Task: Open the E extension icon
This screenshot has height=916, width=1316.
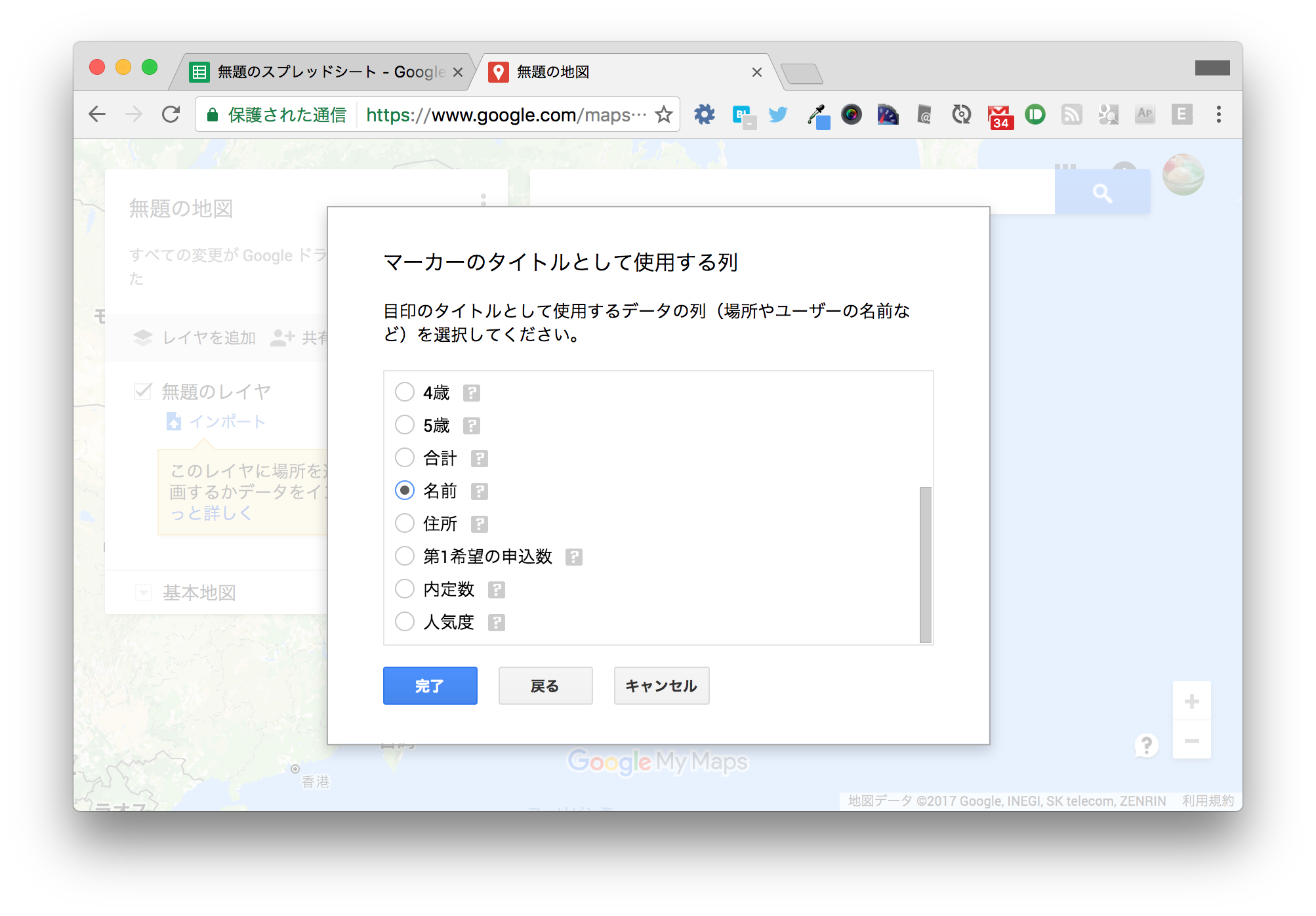Action: [x=1182, y=115]
